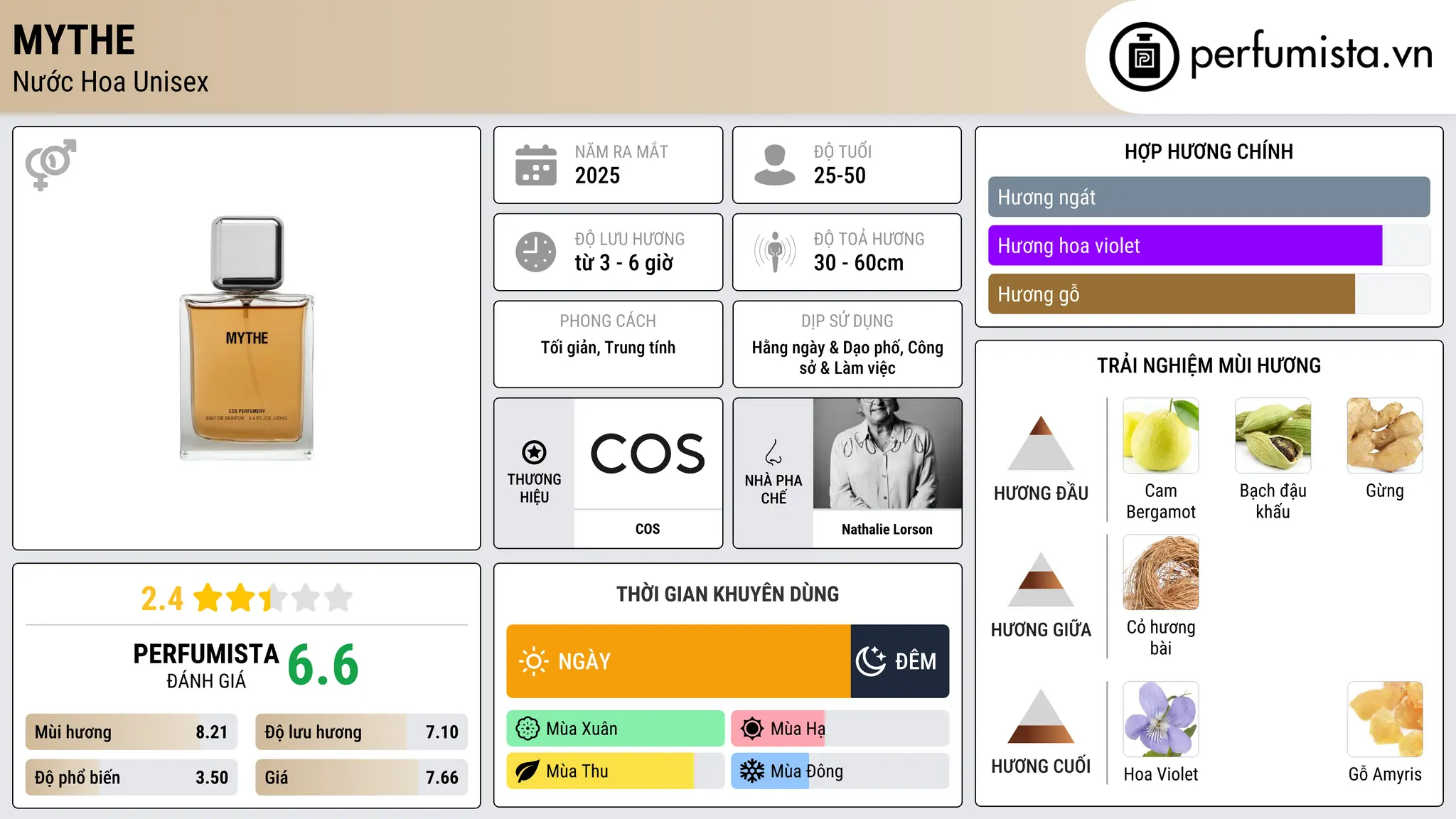The image size is (1456, 819).
Task: Click the clock icon beside Độ lưu hương
Action: [536, 252]
